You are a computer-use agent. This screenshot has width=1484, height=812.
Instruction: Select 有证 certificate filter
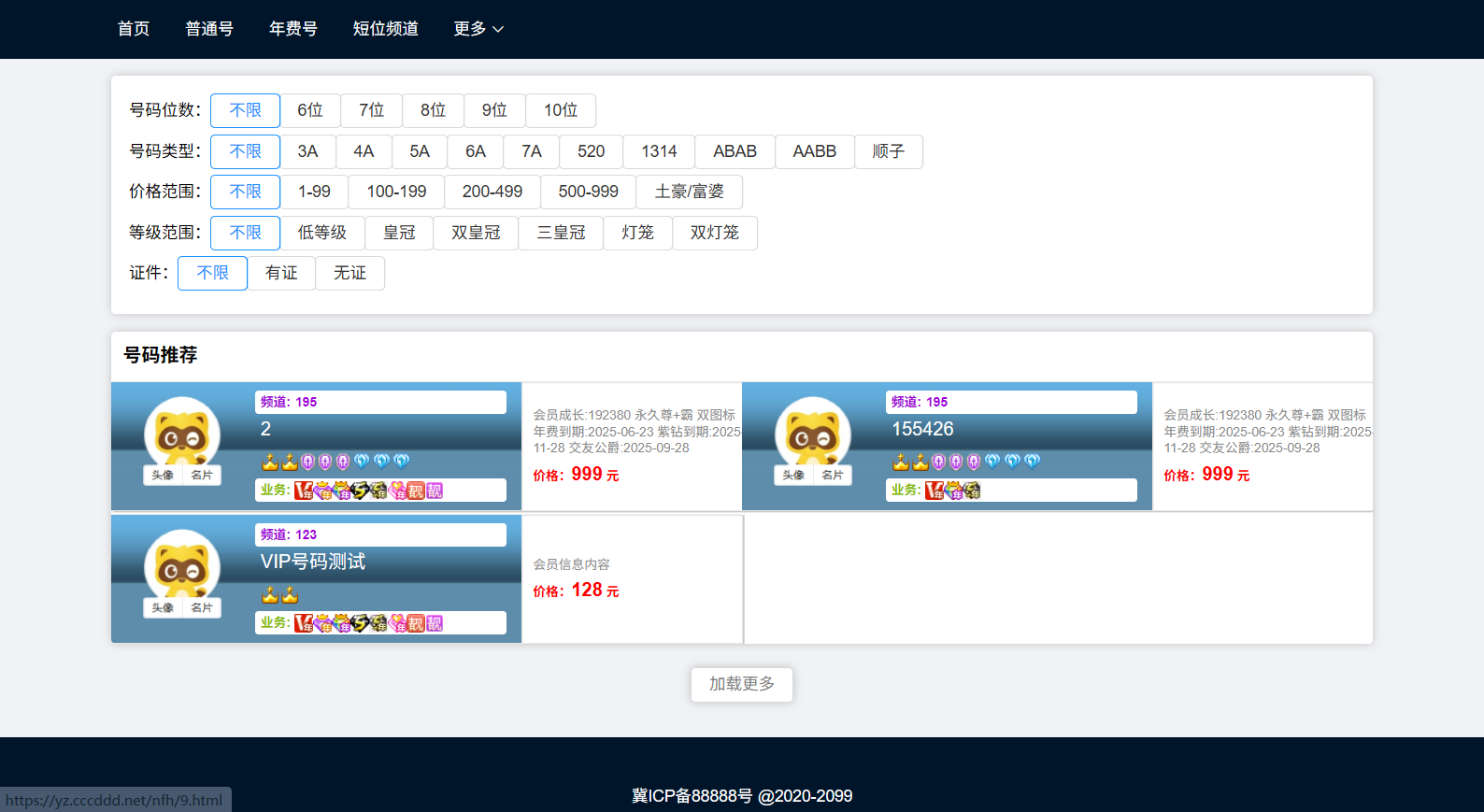pos(281,273)
